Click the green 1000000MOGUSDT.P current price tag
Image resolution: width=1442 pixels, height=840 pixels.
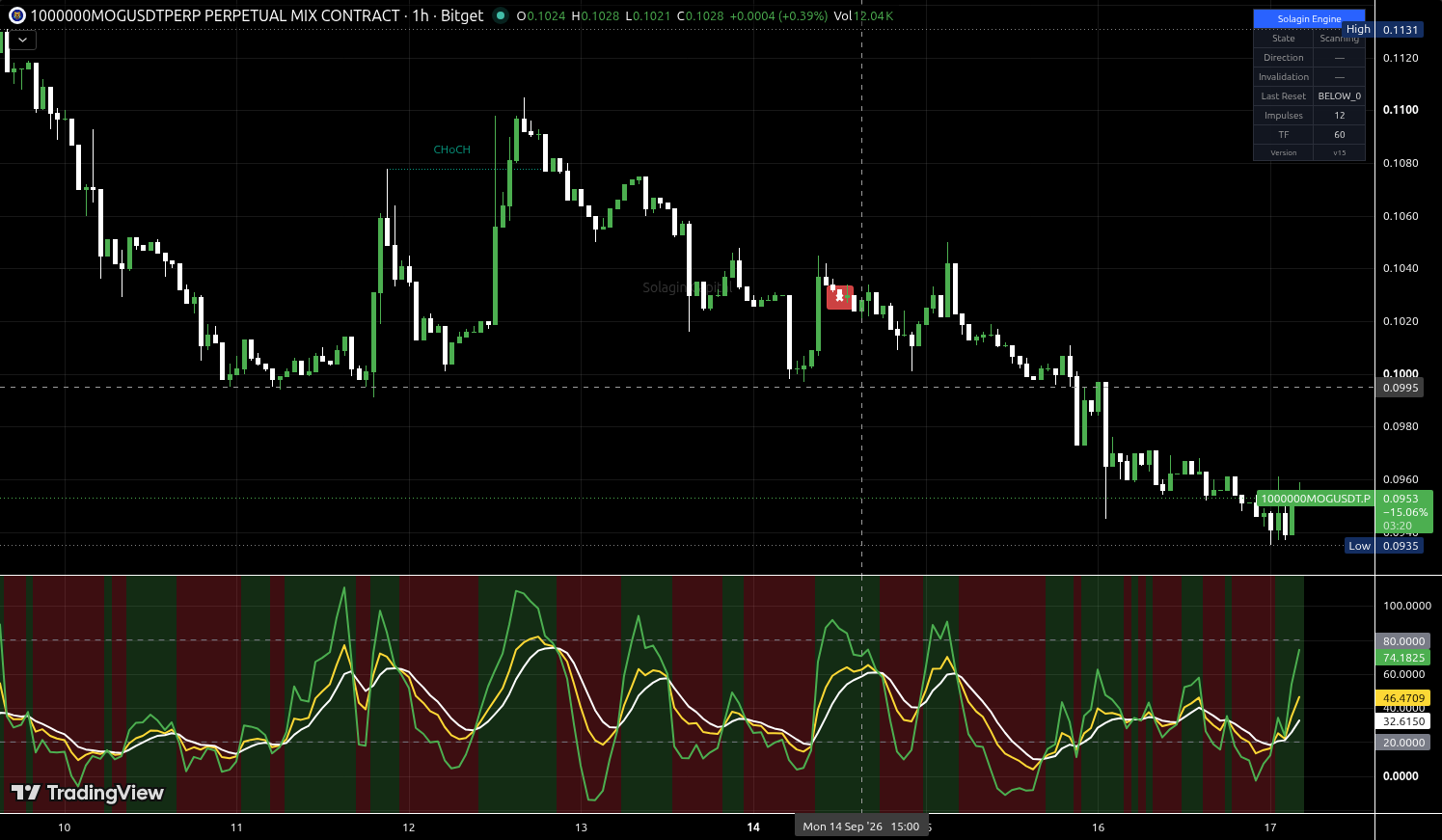[x=1316, y=499]
